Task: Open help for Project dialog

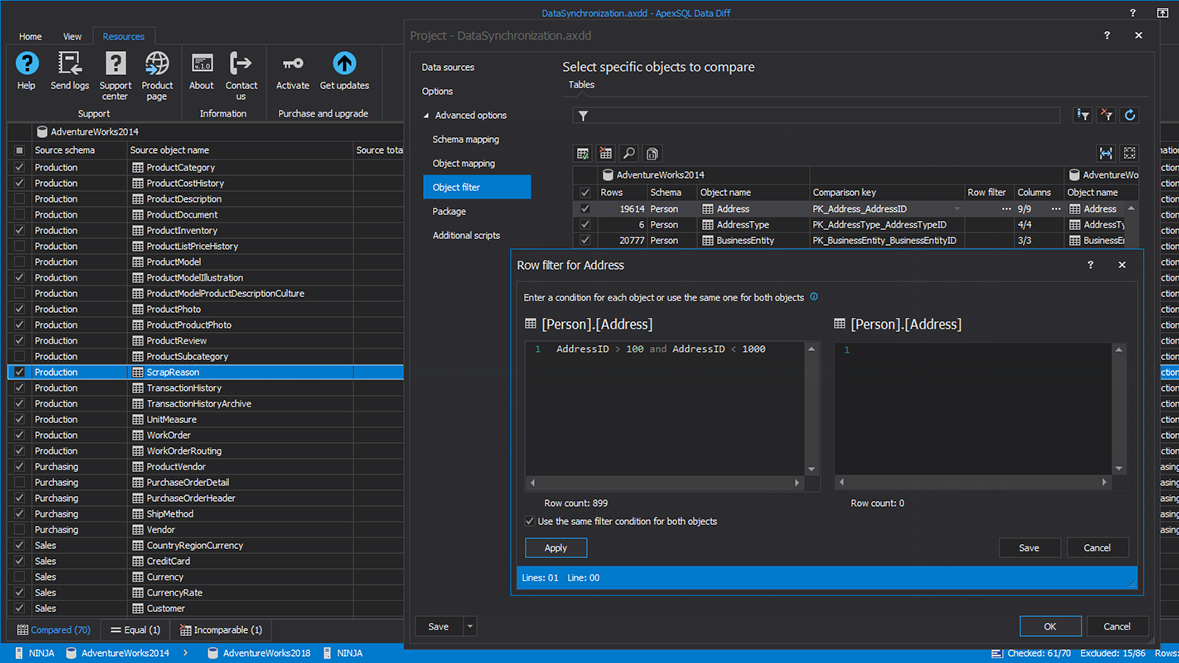Action: tap(1107, 35)
